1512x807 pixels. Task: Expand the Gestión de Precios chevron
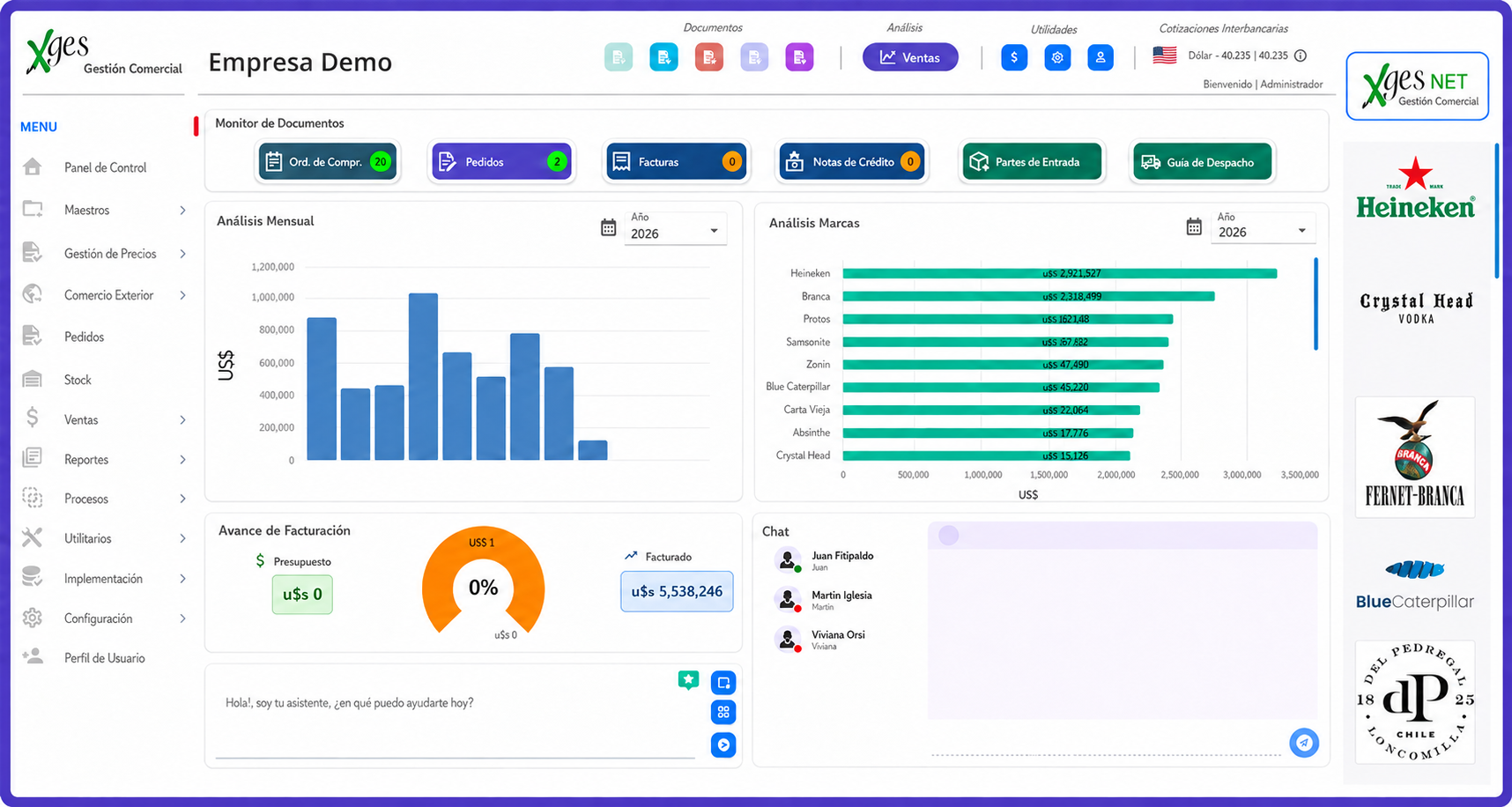point(182,254)
